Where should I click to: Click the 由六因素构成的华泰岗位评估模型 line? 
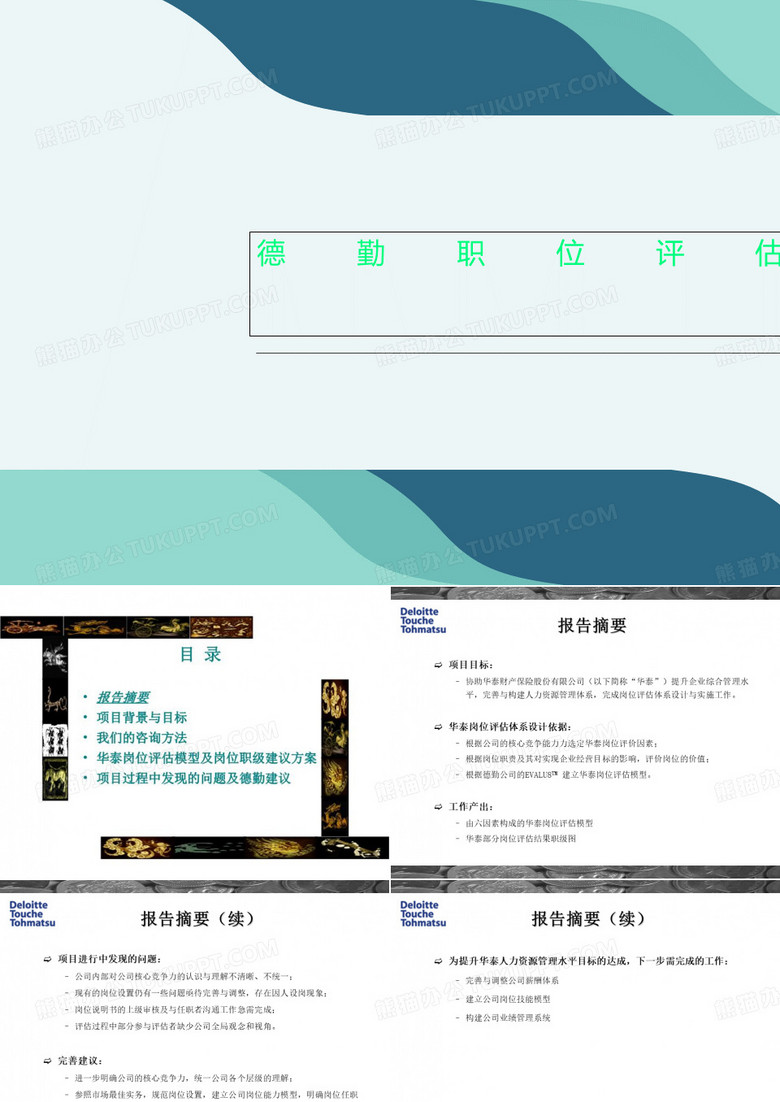pos(529,823)
